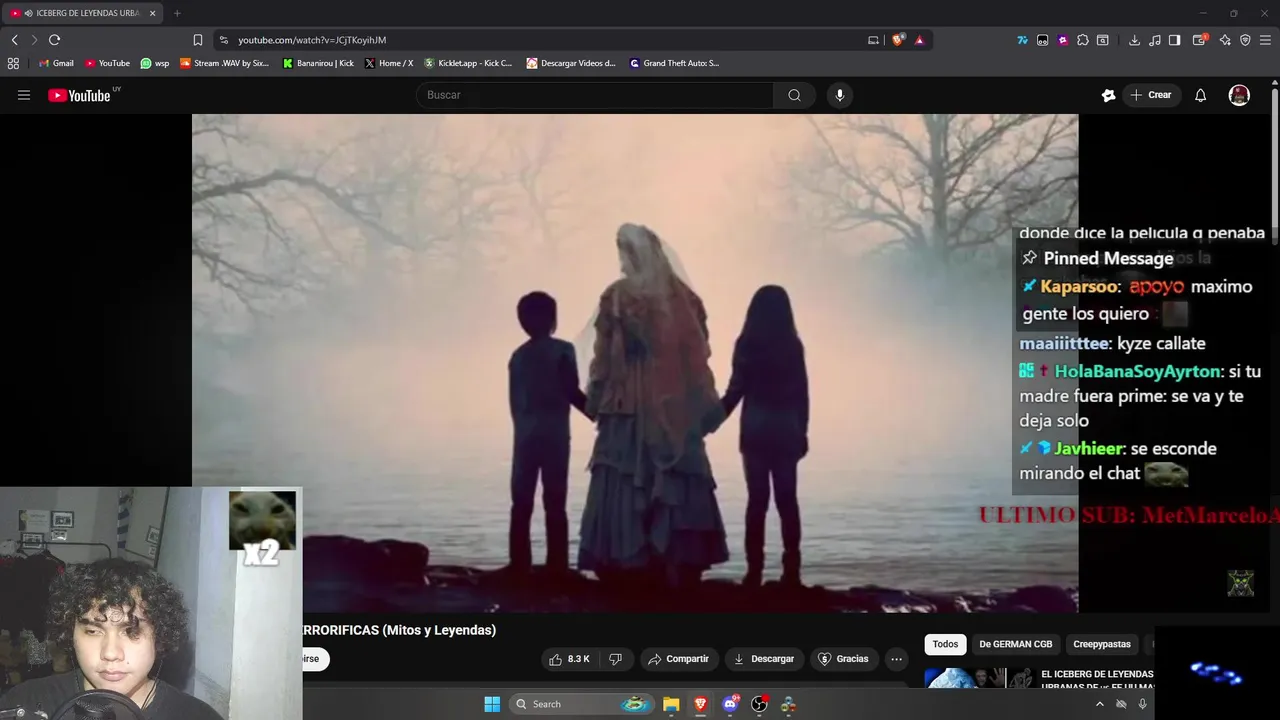
Task: Like the video with 8.3 K
Action: [568, 659]
